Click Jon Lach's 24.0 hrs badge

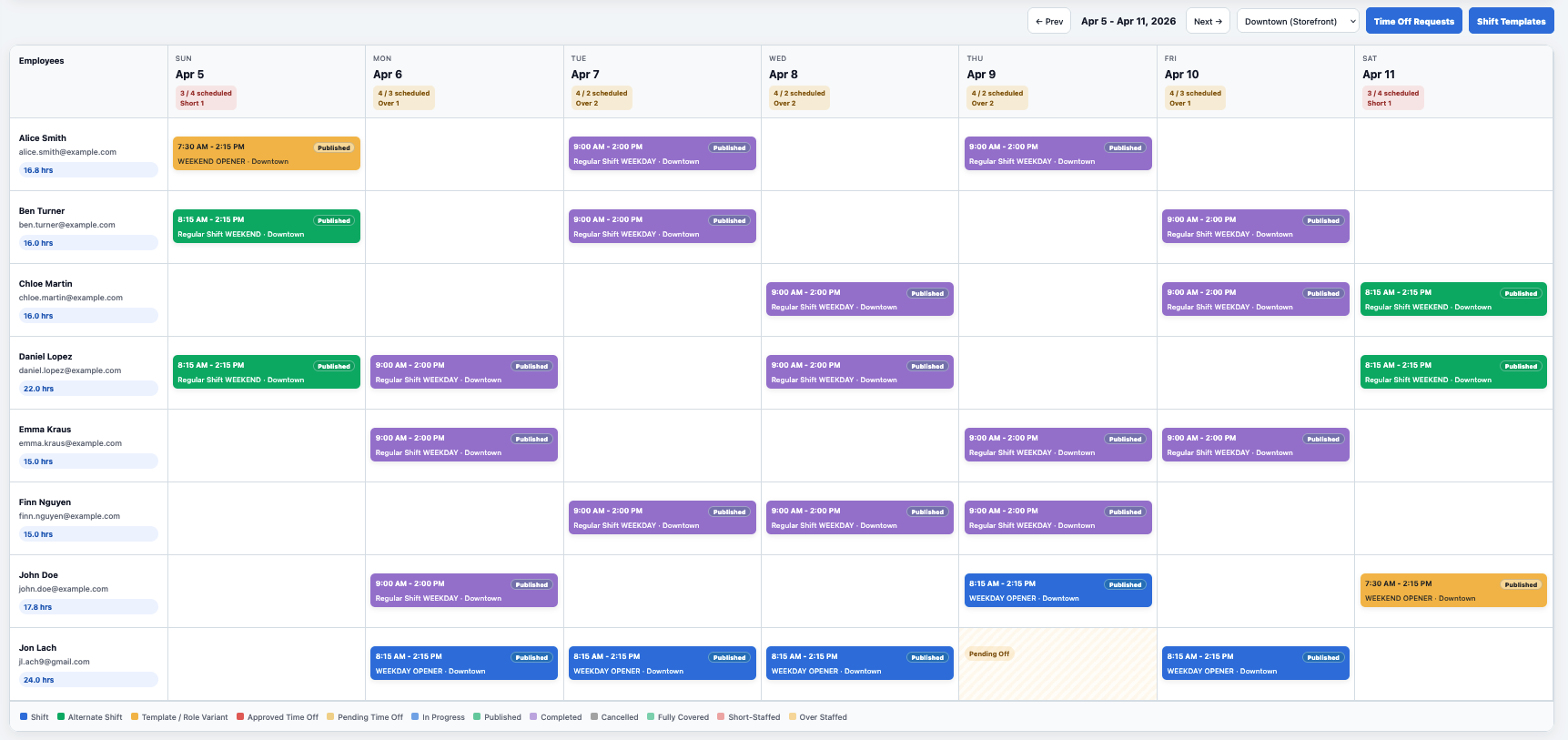[88, 680]
